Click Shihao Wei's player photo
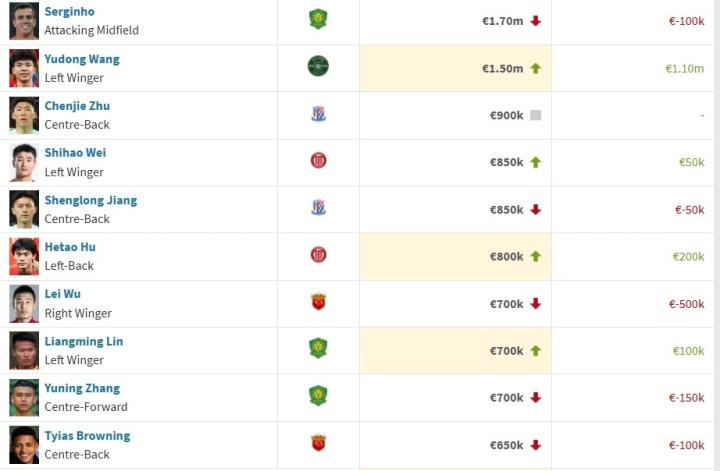This screenshot has width=720, height=471. [x=24, y=162]
